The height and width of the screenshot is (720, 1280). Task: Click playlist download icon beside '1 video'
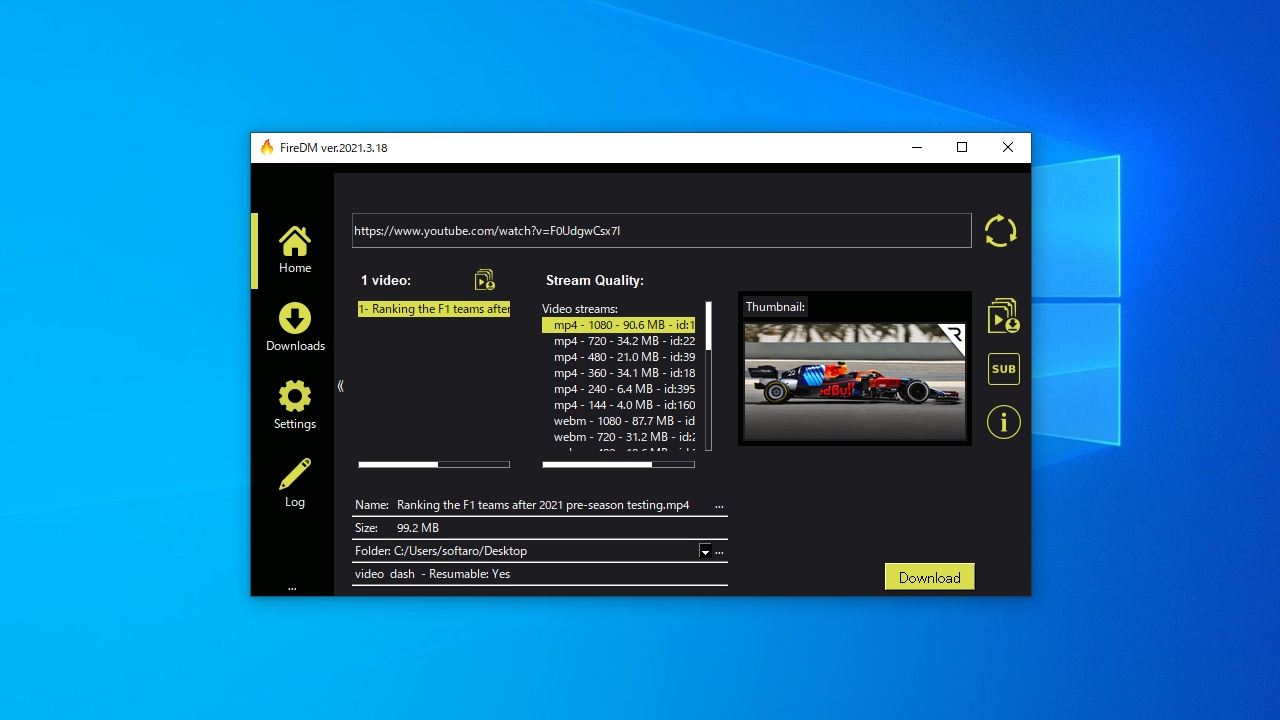click(x=485, y=280)
